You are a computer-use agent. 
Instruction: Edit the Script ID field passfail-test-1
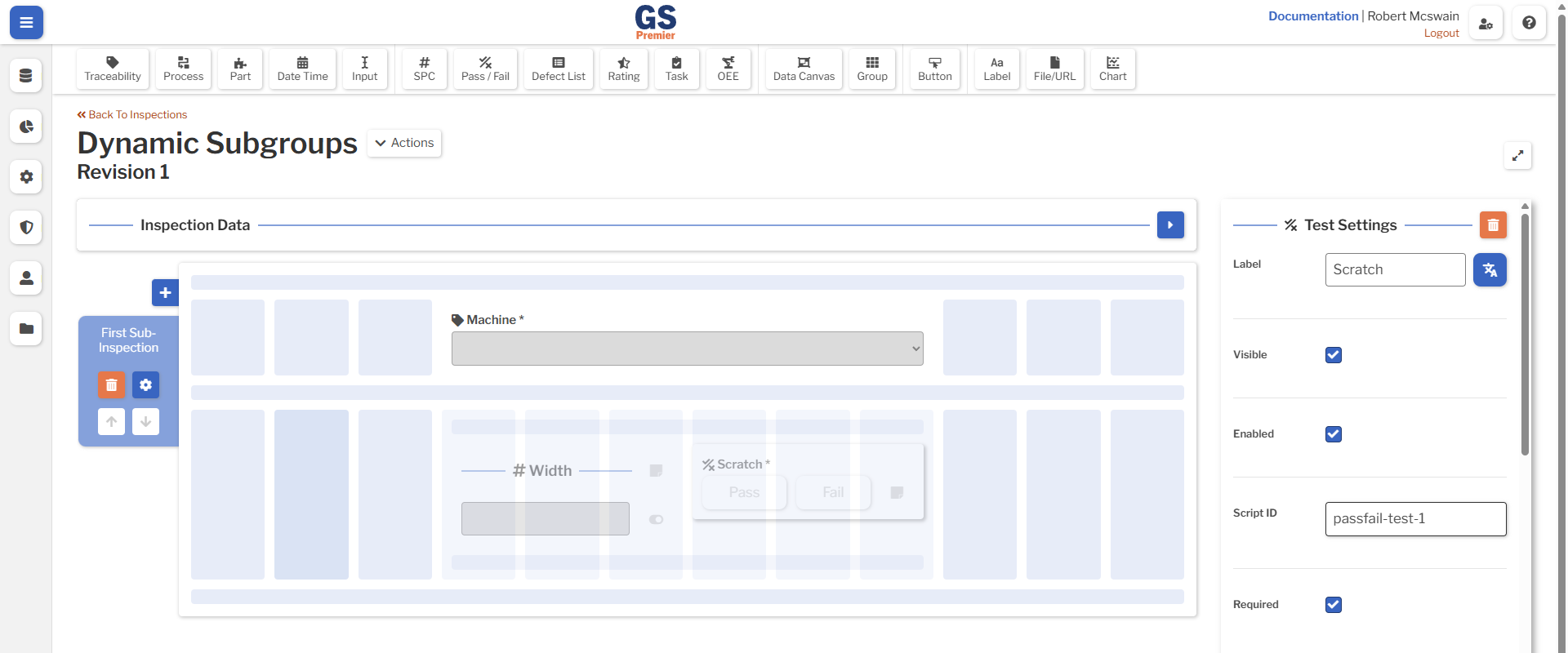(1415, 519)
